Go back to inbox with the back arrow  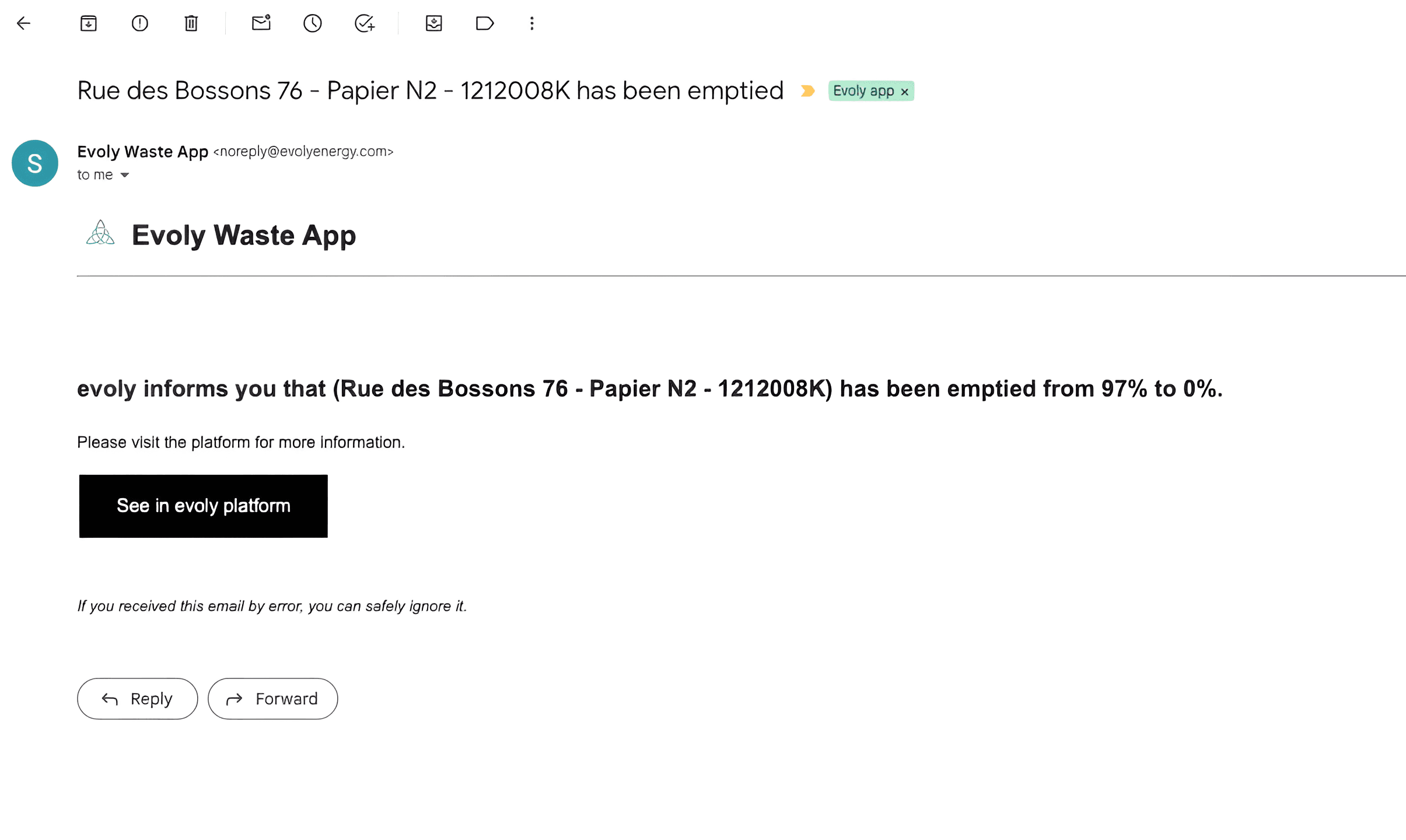click(x=23, y=23)
